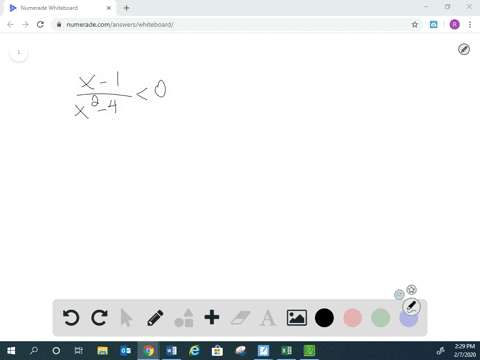Open the Chrome profile avatar R
The image size is (480, 360).
click(x=455, y=24)
